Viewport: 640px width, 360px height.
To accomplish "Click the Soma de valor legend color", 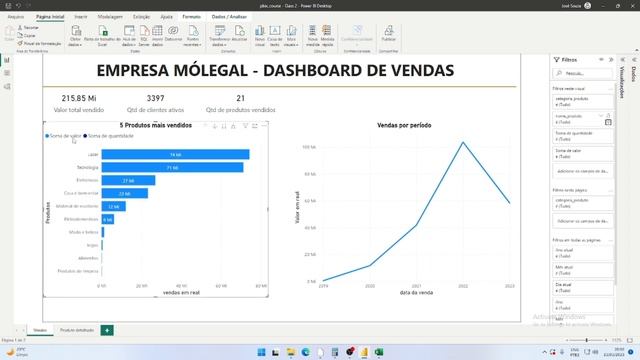I will [x=47, y=136].
